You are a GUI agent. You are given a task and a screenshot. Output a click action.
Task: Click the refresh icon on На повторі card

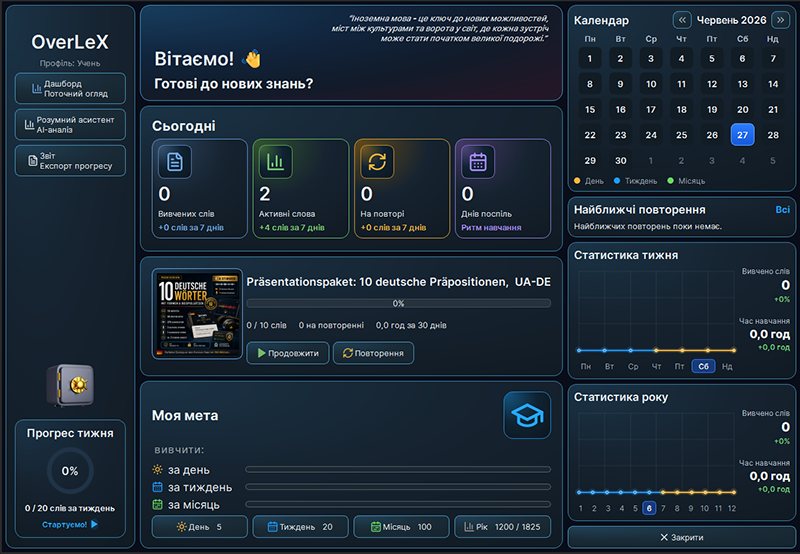[377, 162]
